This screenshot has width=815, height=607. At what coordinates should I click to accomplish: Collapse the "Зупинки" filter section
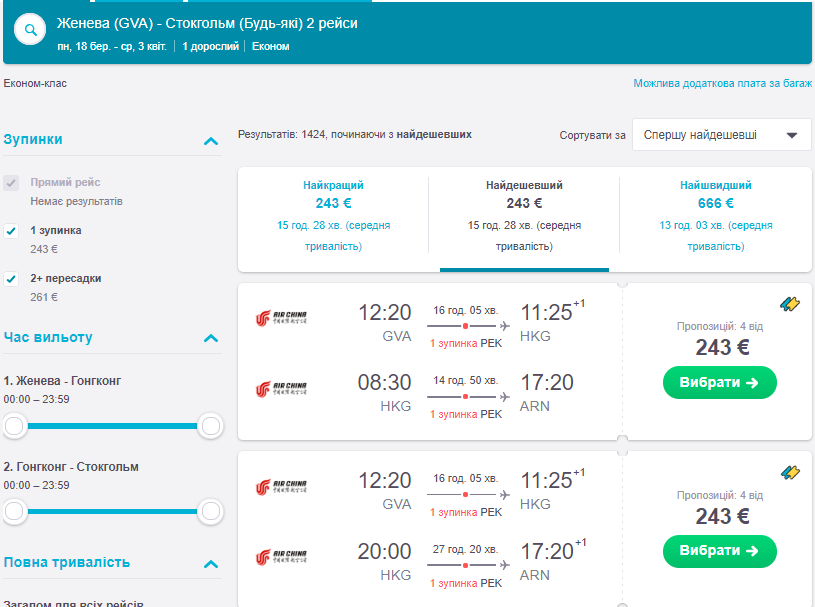(x=210, y=141)
